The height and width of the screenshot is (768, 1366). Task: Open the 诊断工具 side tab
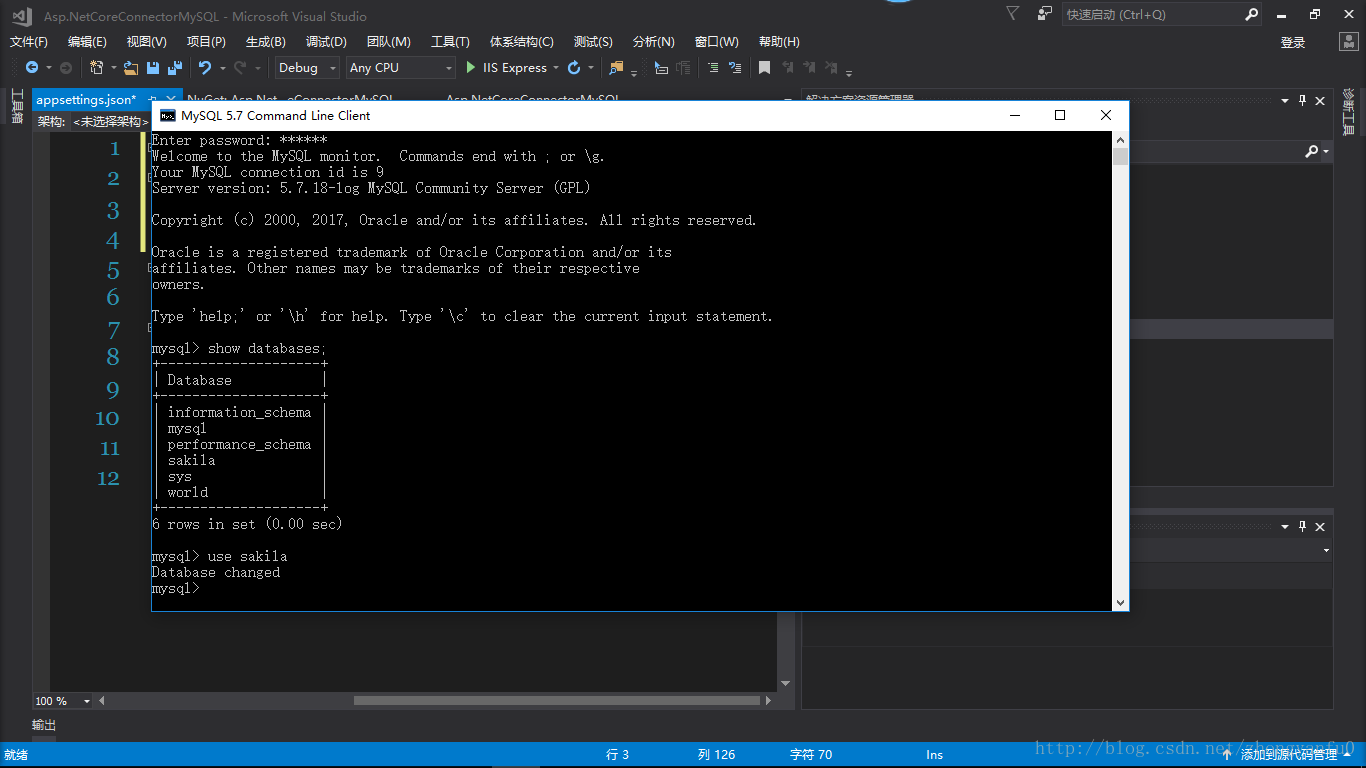coord(1348,112)
